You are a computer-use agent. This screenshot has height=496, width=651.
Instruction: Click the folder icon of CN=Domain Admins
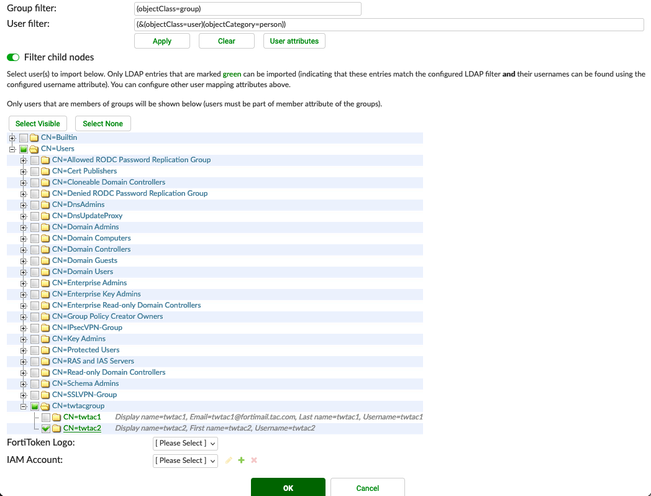click(45, 227)
